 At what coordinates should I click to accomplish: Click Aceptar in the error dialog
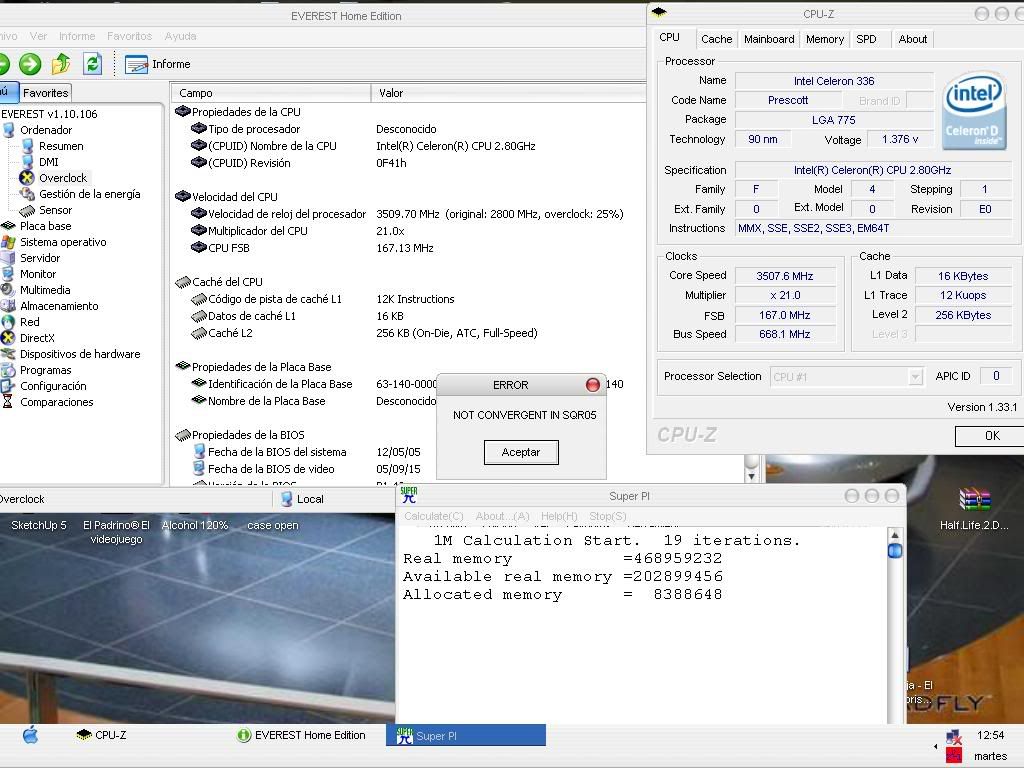[521, 452]
